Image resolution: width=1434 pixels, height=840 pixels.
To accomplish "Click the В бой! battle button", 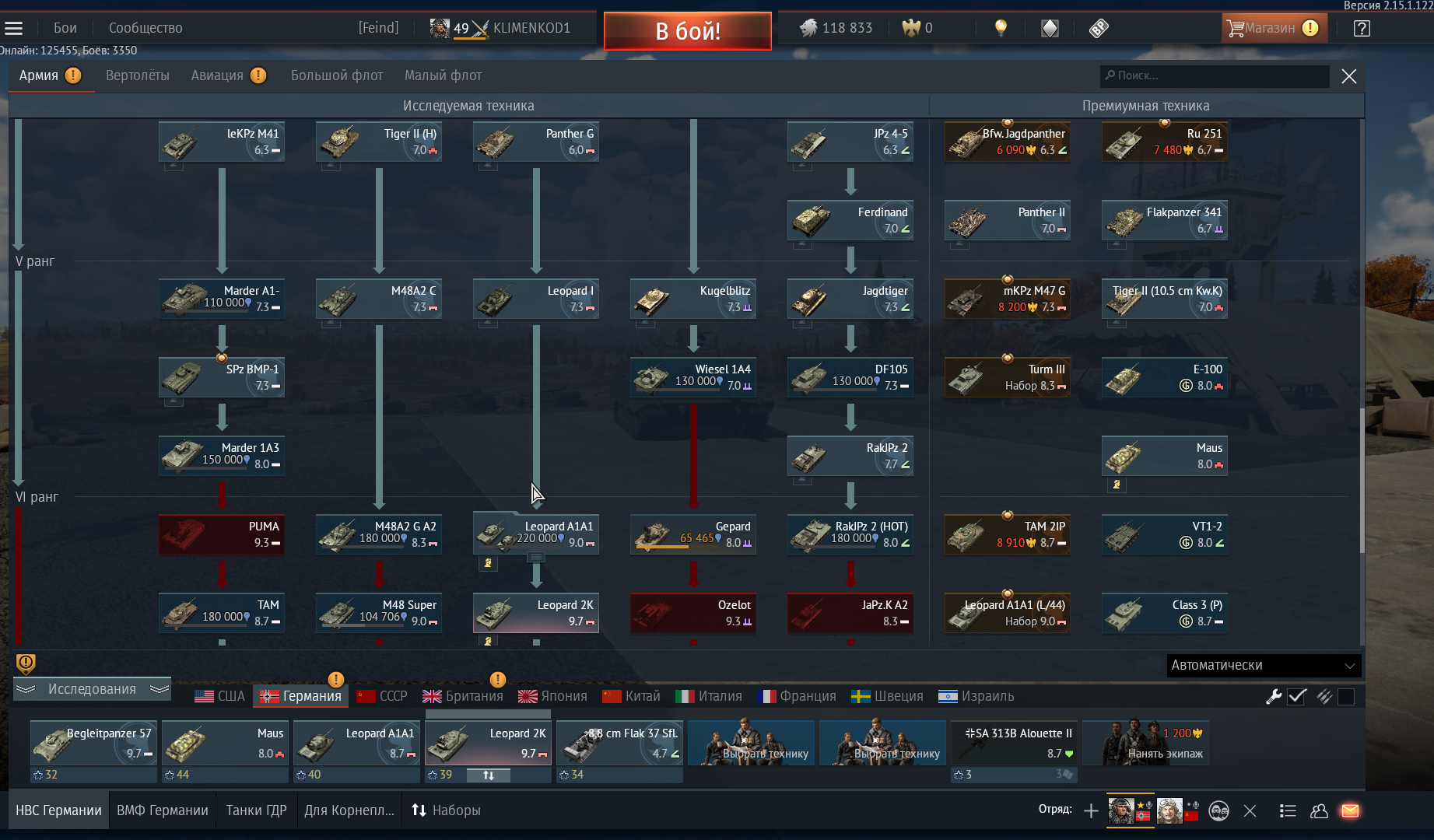I will coord(688,31).
